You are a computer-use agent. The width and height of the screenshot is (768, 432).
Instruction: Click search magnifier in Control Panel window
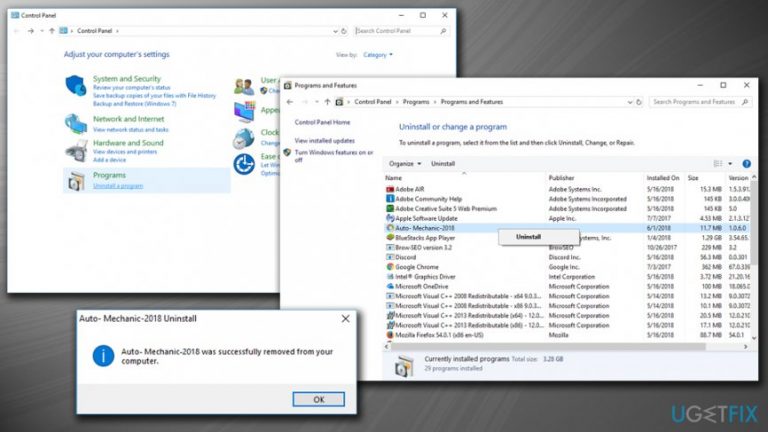(443, 31)
